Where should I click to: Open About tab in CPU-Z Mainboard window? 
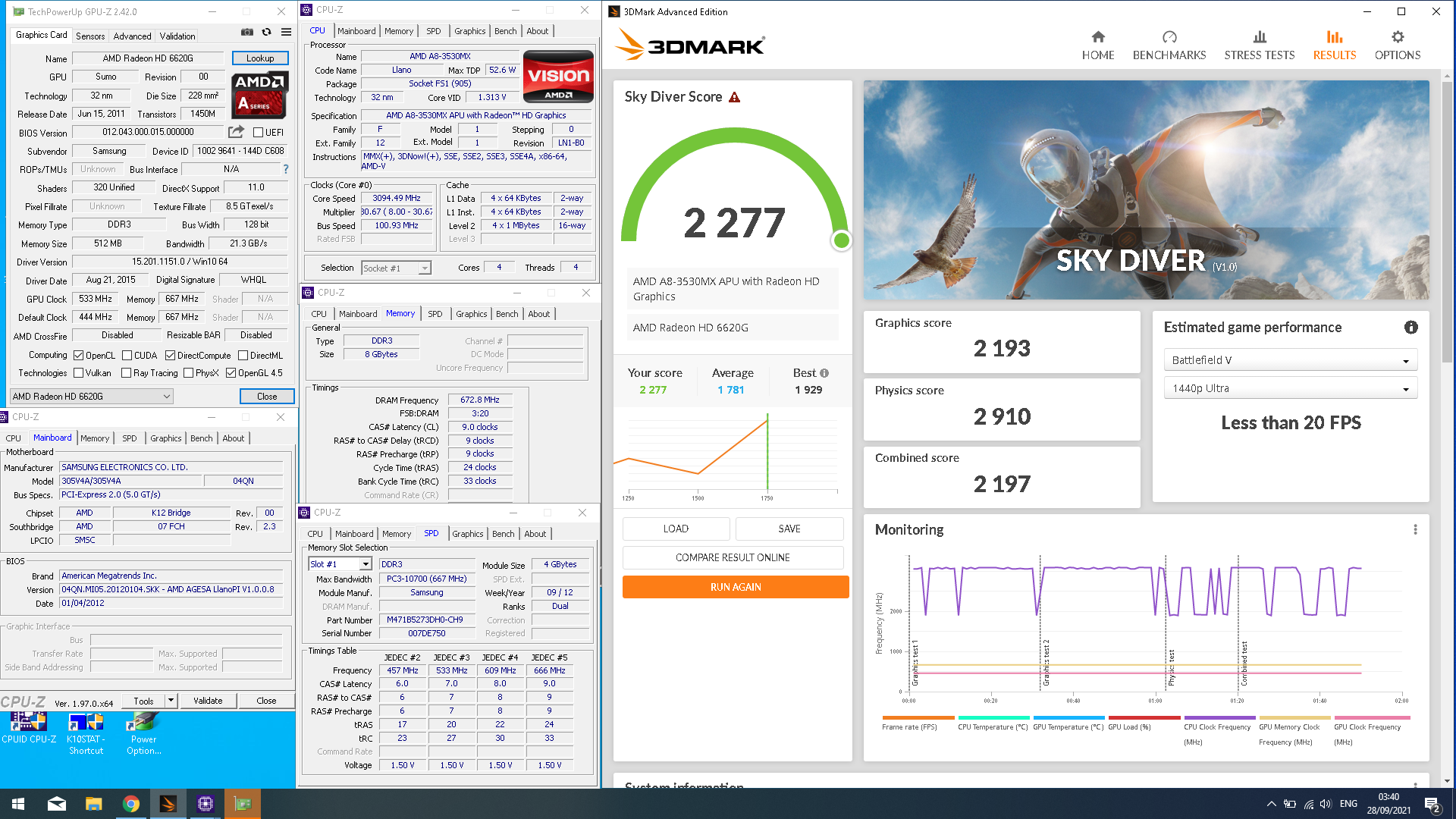coord(233,438)
